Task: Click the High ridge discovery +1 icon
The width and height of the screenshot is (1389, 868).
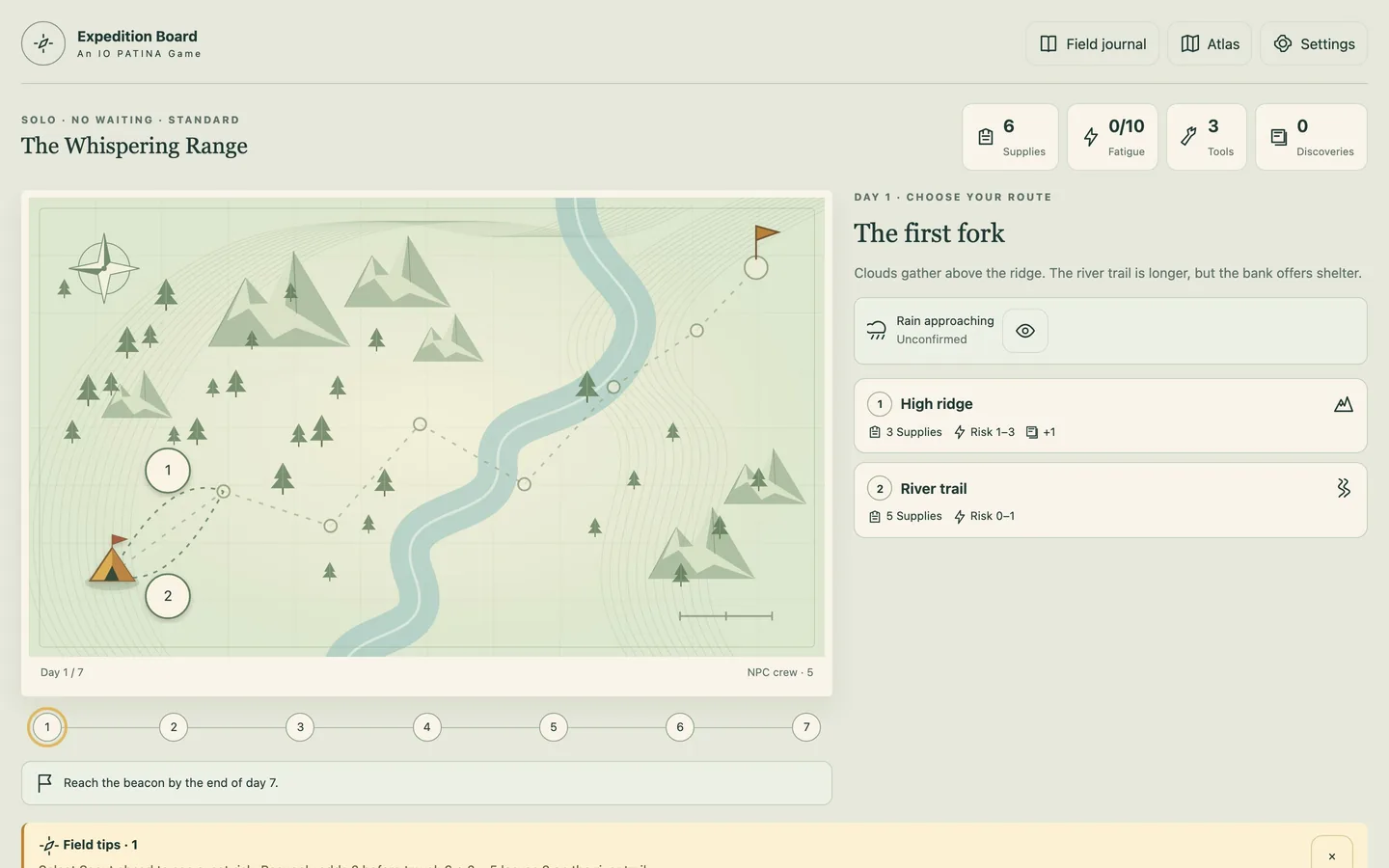Action: tap(1032, 432)
